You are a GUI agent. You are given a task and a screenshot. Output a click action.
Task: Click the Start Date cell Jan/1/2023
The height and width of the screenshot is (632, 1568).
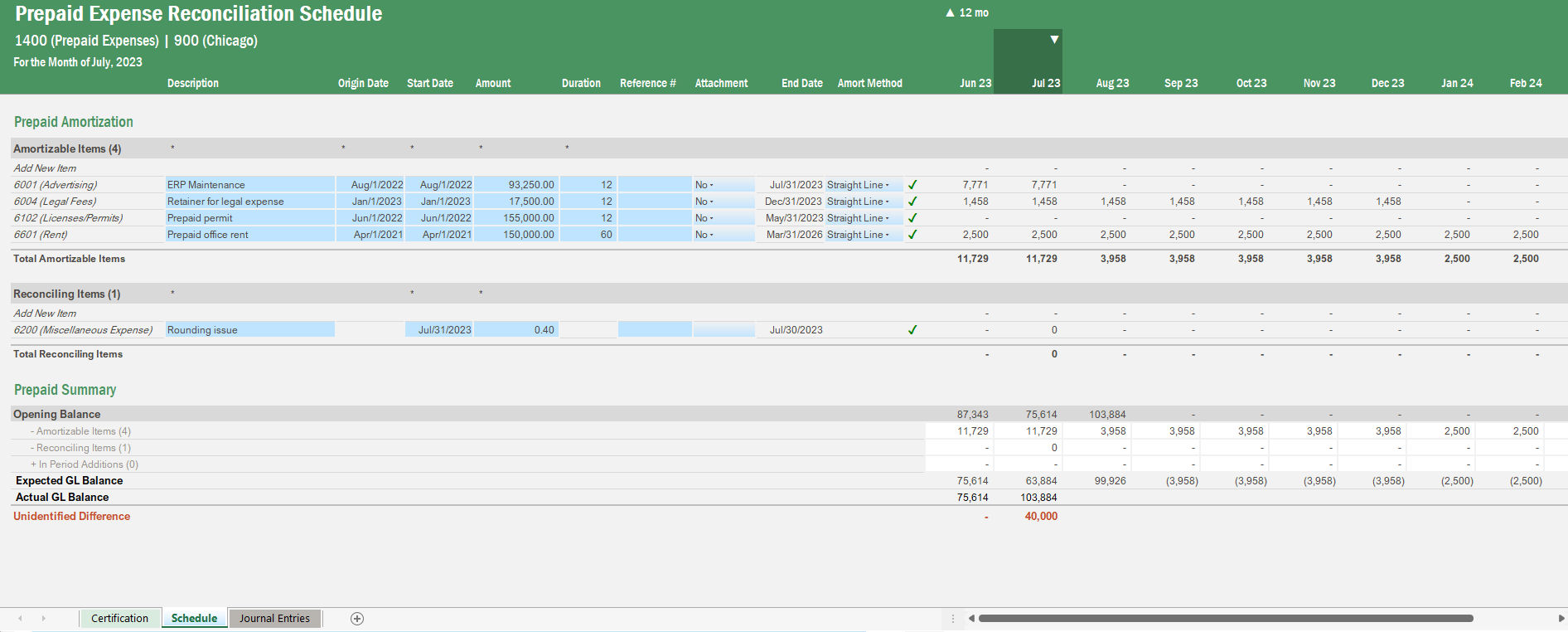pyautogui.click(x=439, y=202)
